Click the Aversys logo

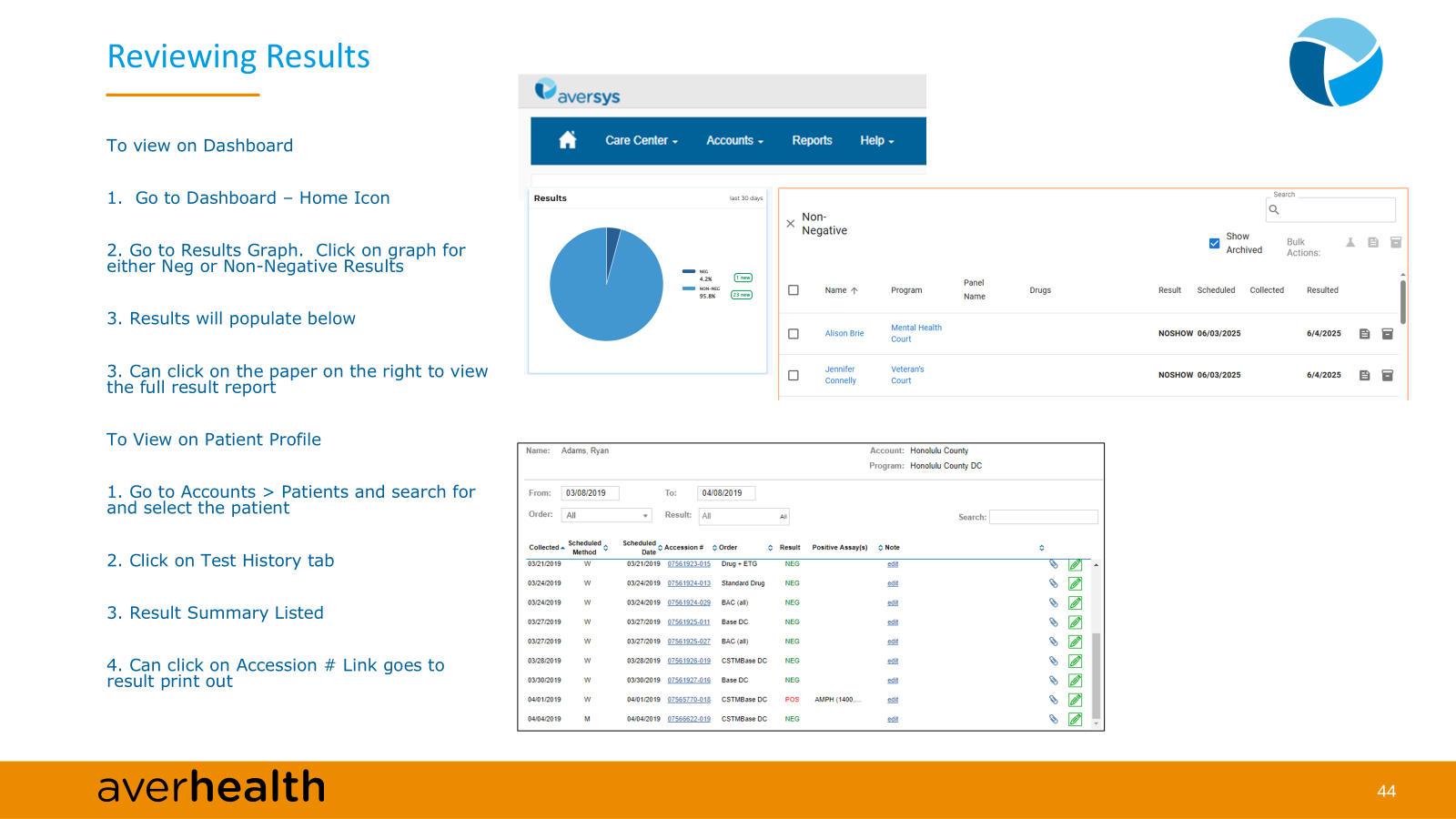point(577,92)
